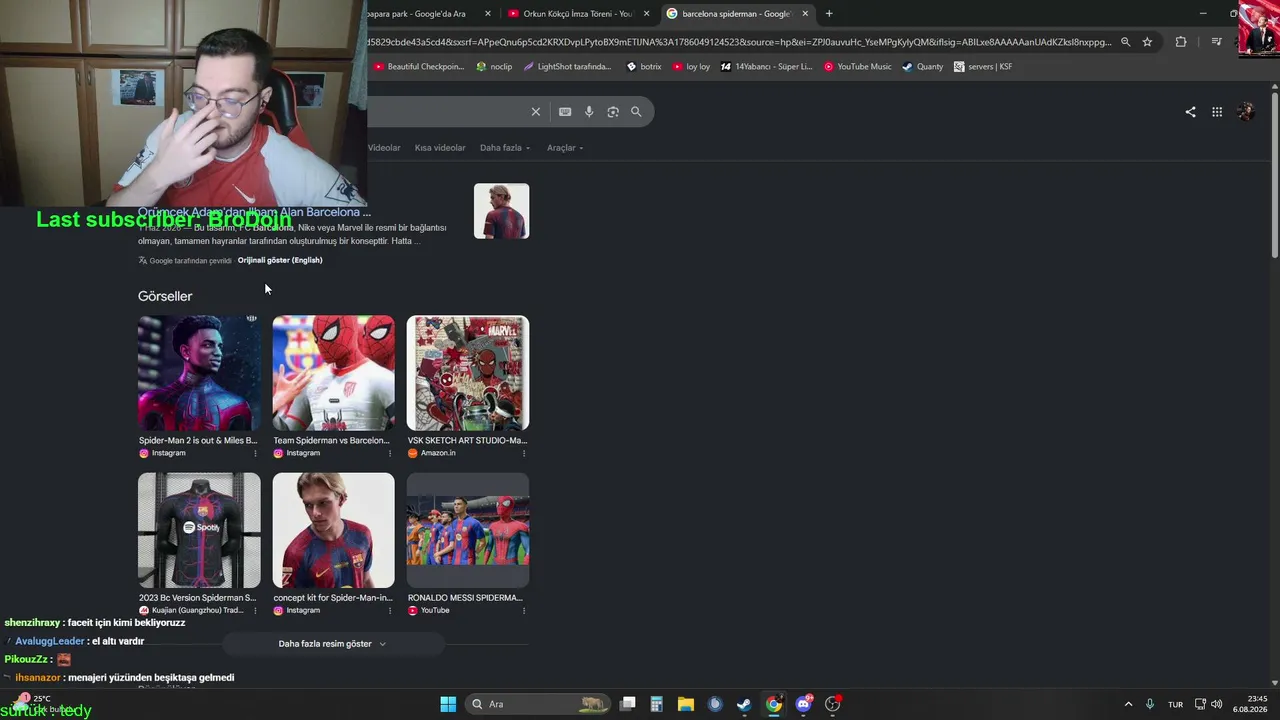Expand the 'Araçlar' tools dropdown
Viewport: 1280px width, 720px height.
coord(565,148)
